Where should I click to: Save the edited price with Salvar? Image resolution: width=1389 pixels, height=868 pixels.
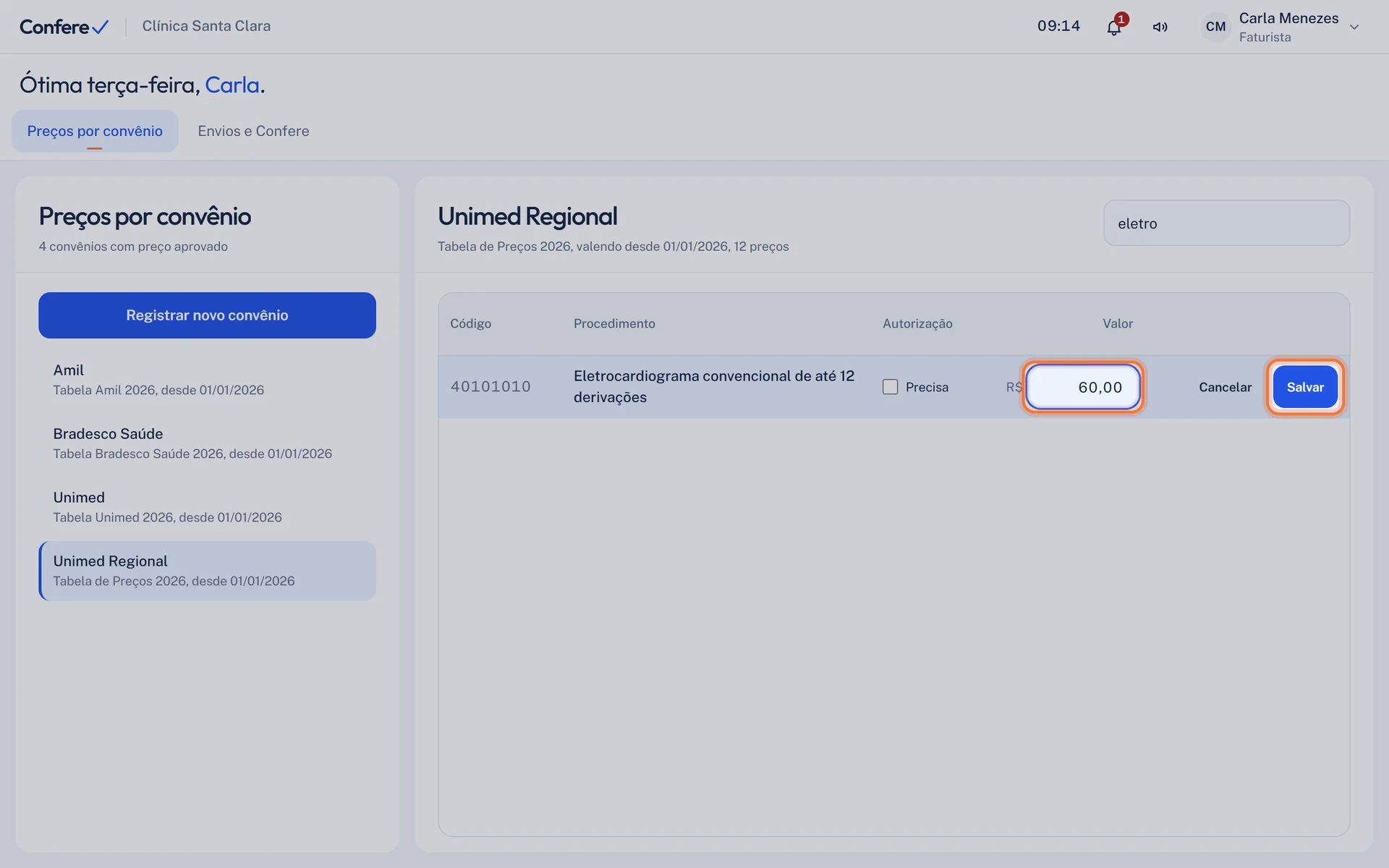(x=1305, y=387)
